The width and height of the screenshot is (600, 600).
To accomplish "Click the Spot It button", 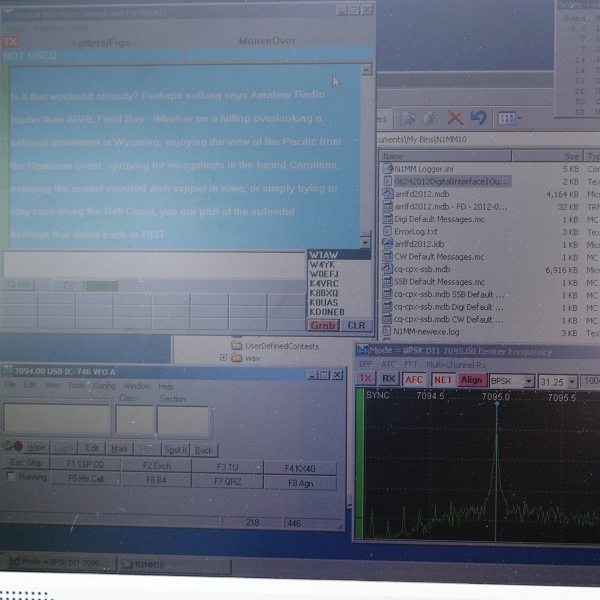I will [x=176, y=450].
